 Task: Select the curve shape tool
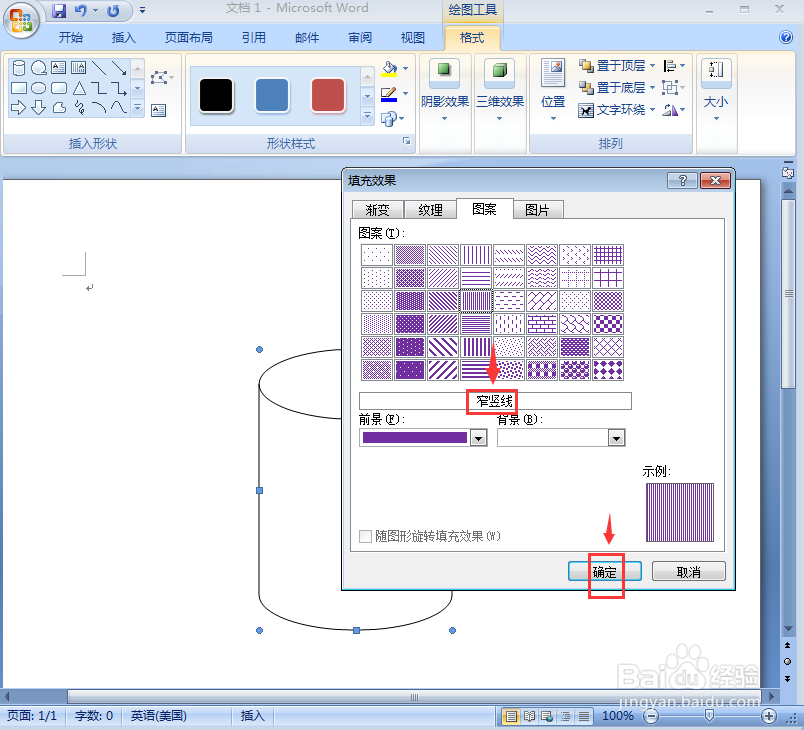(119, 108)
